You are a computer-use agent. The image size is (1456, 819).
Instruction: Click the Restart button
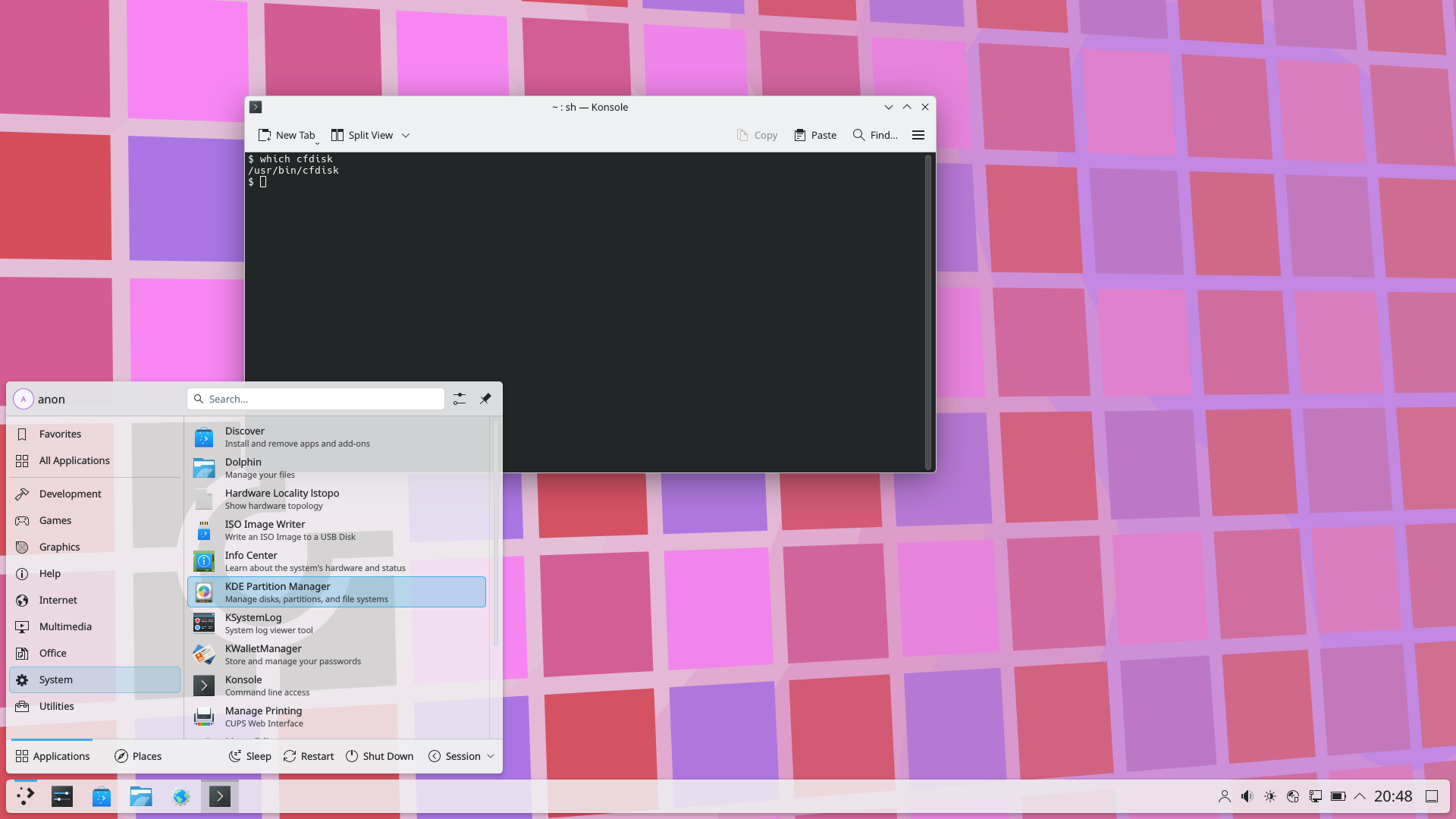309,756
